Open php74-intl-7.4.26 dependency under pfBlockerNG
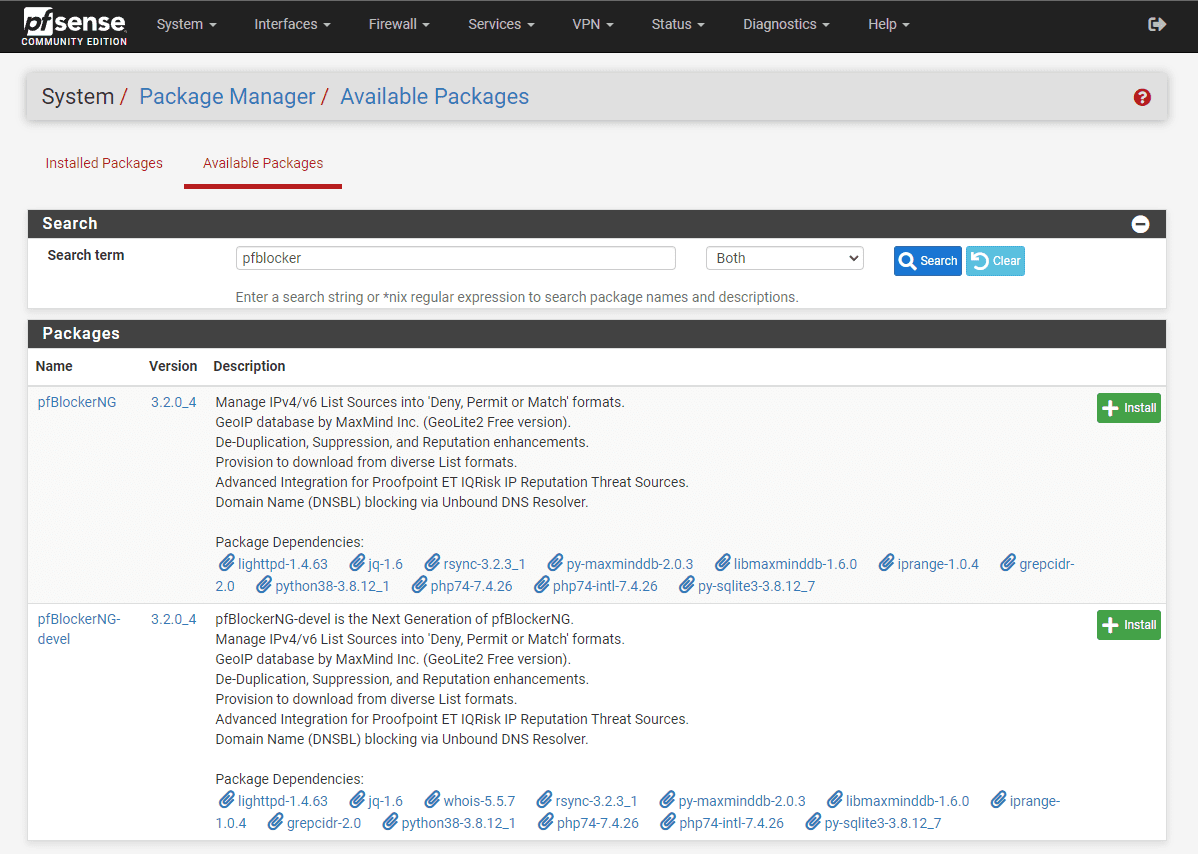 595,586
